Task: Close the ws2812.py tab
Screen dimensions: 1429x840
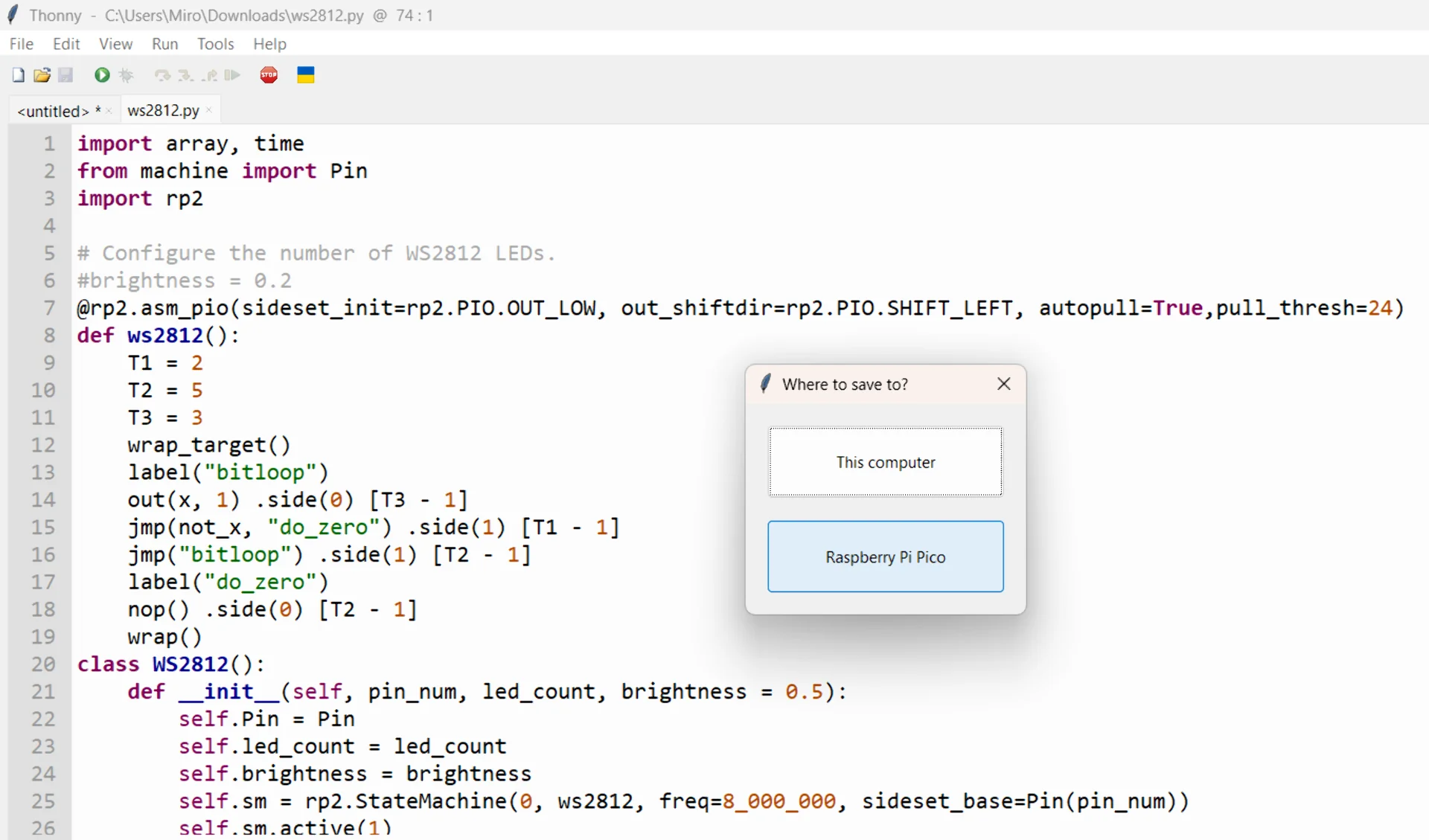Action: (209, 110)
